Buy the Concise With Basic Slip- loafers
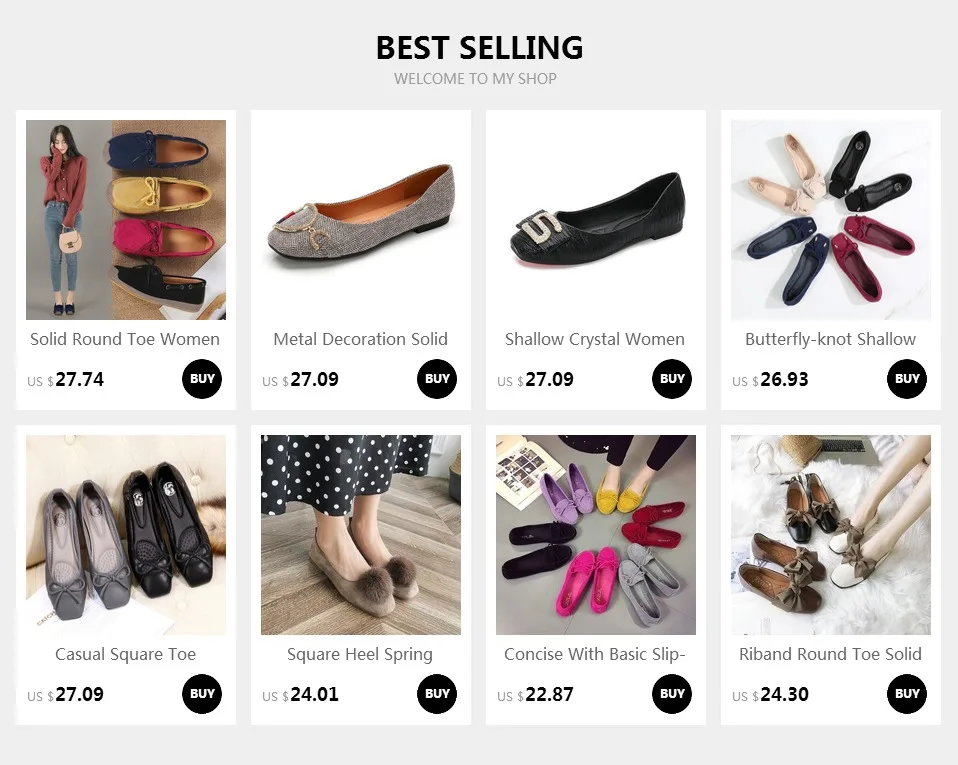Viewport: 958px width, 765px height. (x=672, y=694)
